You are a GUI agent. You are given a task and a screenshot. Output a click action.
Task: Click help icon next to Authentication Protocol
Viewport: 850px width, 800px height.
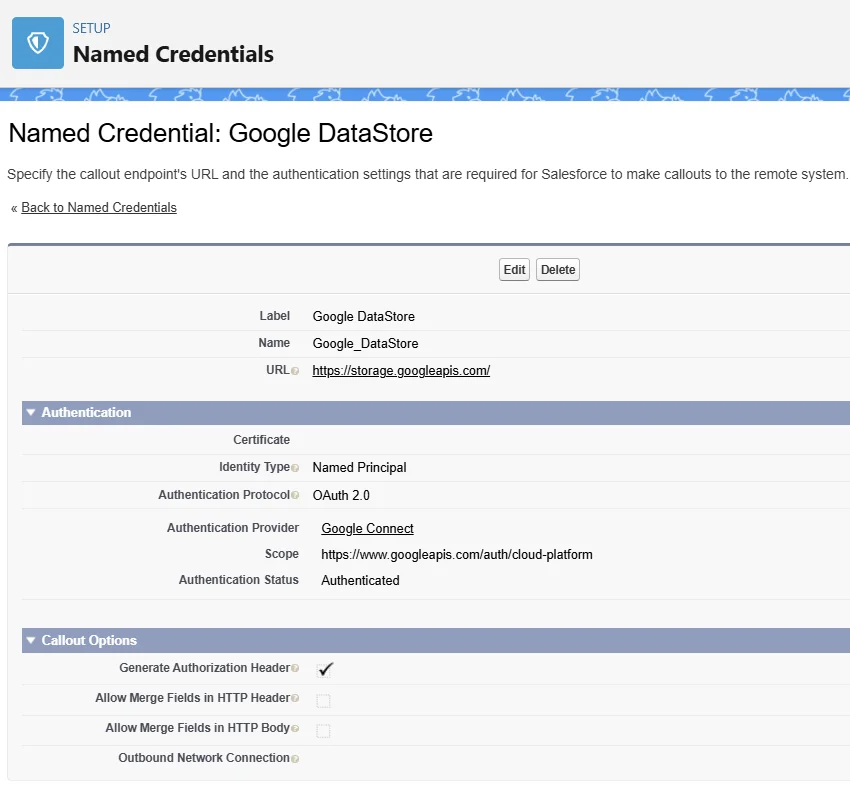[295, 496]
